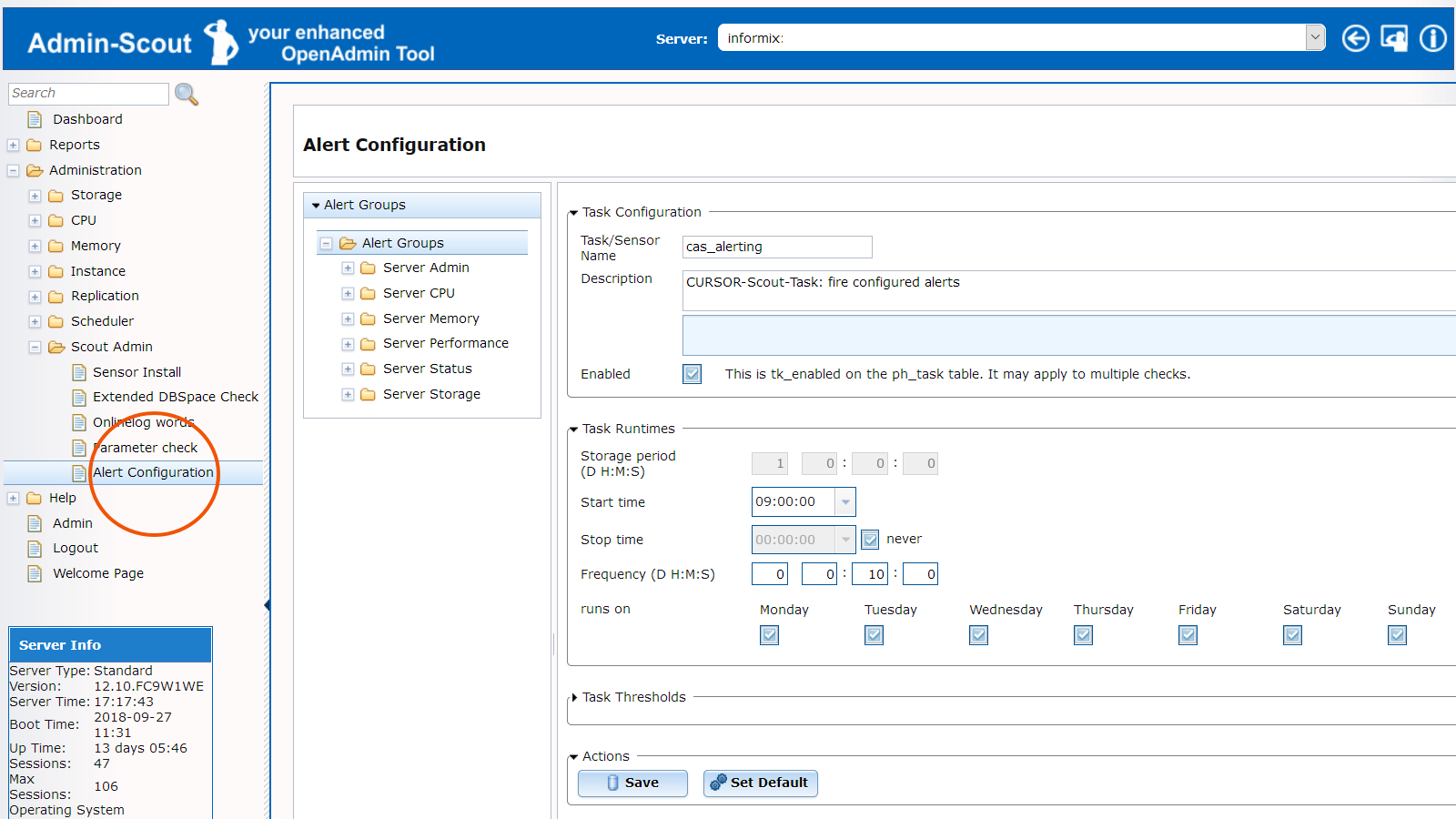Click the Sensor Install page icon
Screen dimensions: 1456x819
pos(79,372)
